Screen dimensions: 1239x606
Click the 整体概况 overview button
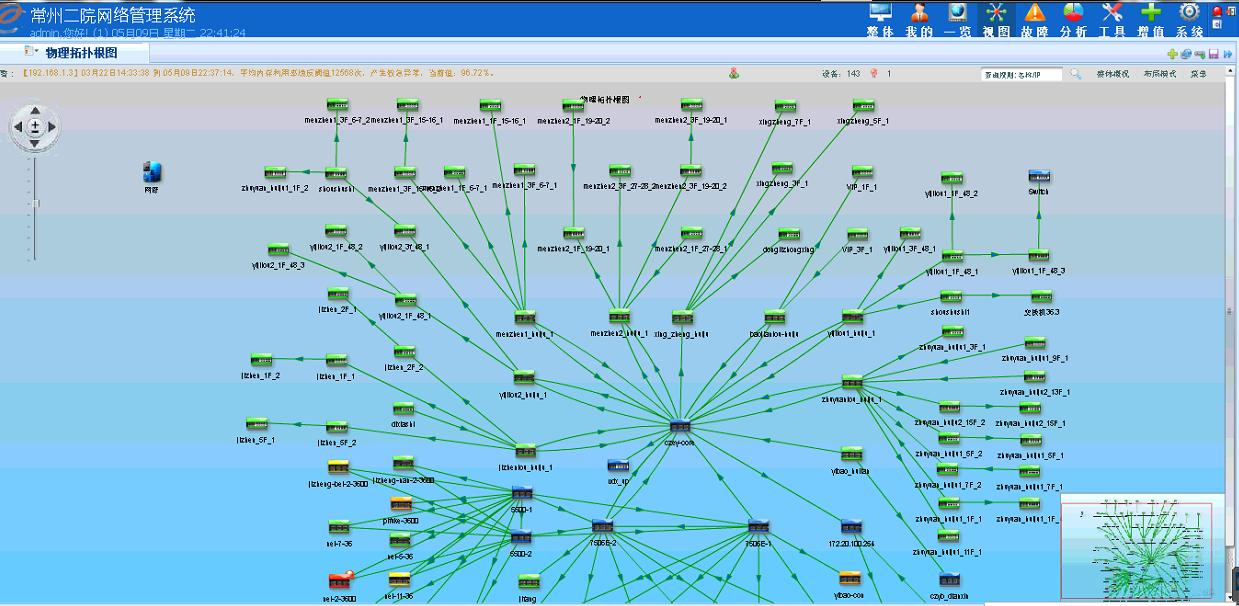coord(1113,74)
